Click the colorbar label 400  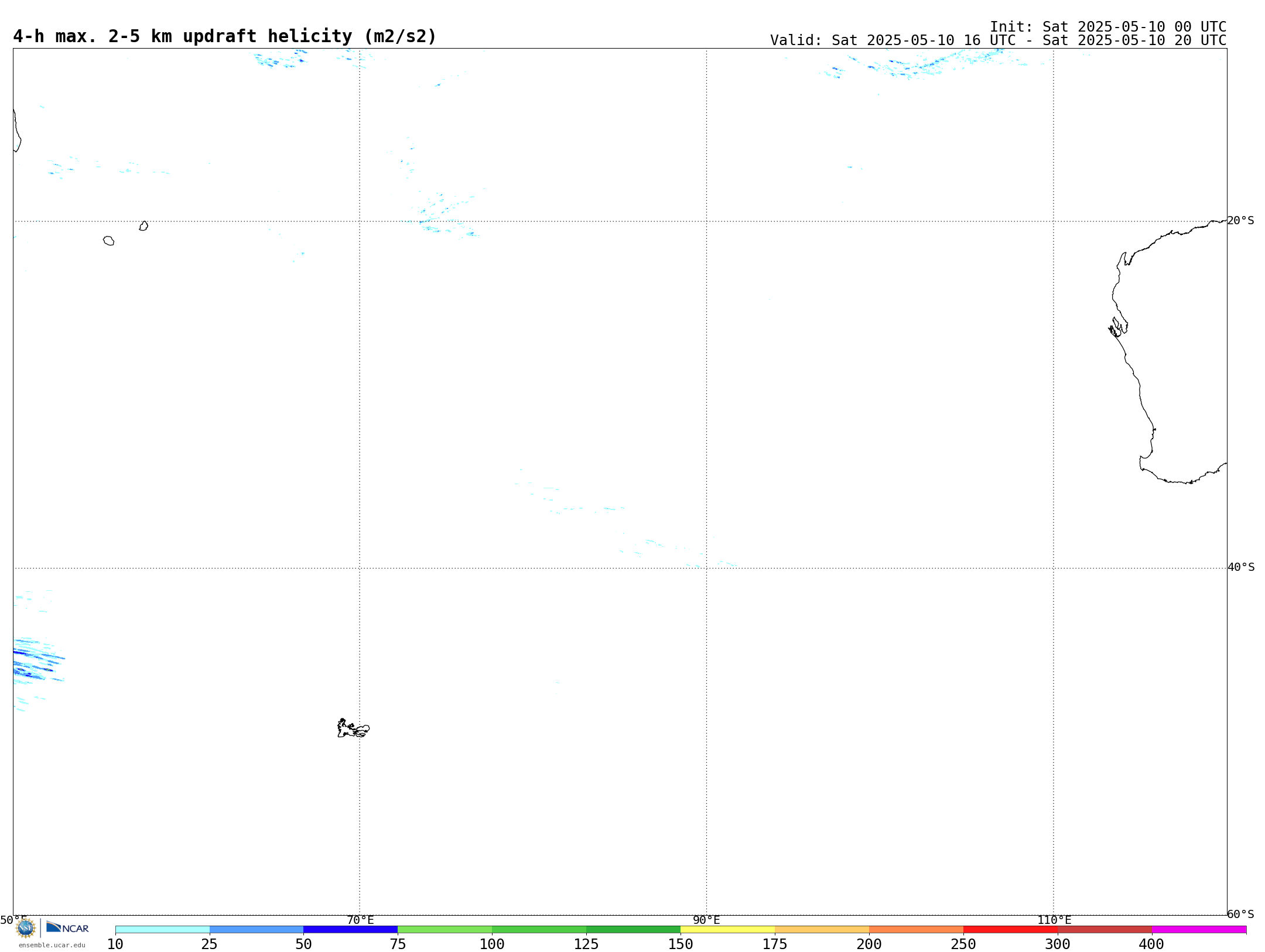point(1152,944)
